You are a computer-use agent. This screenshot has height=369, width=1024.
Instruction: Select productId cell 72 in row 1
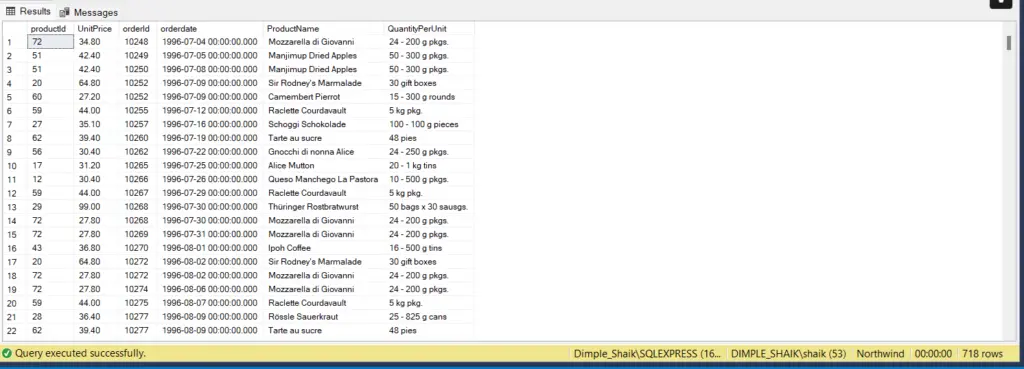click(50, 42)
